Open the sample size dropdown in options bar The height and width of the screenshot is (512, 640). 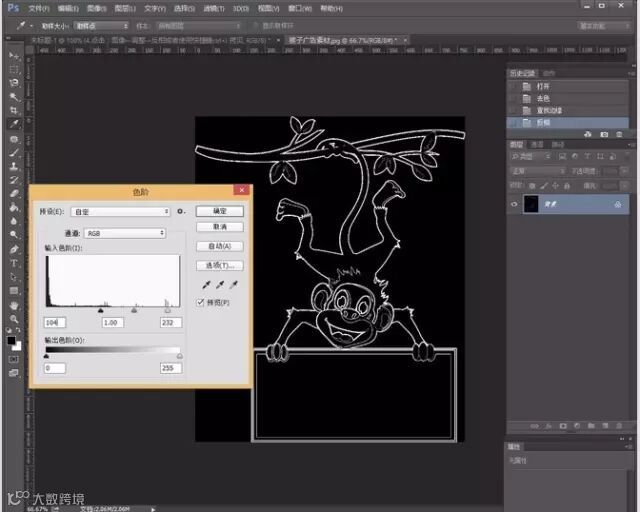pyautogui.click(x=101, y=26)
